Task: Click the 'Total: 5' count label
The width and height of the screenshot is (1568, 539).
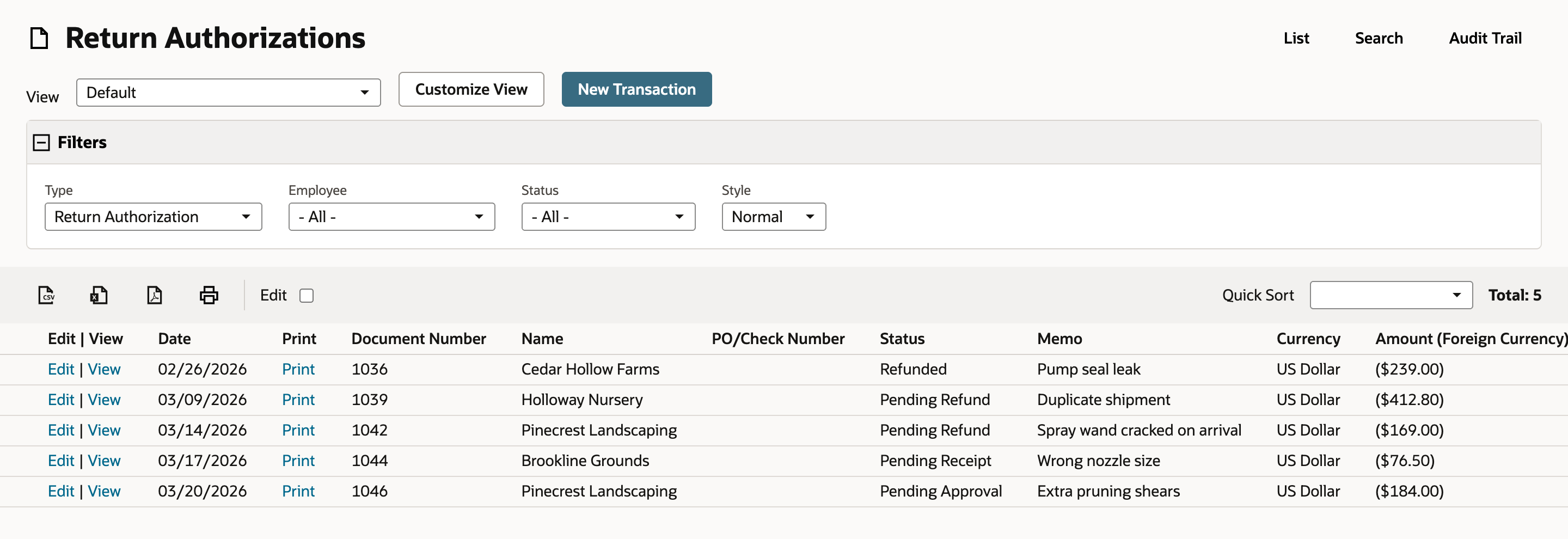Action: click(x=1515, y=295)
